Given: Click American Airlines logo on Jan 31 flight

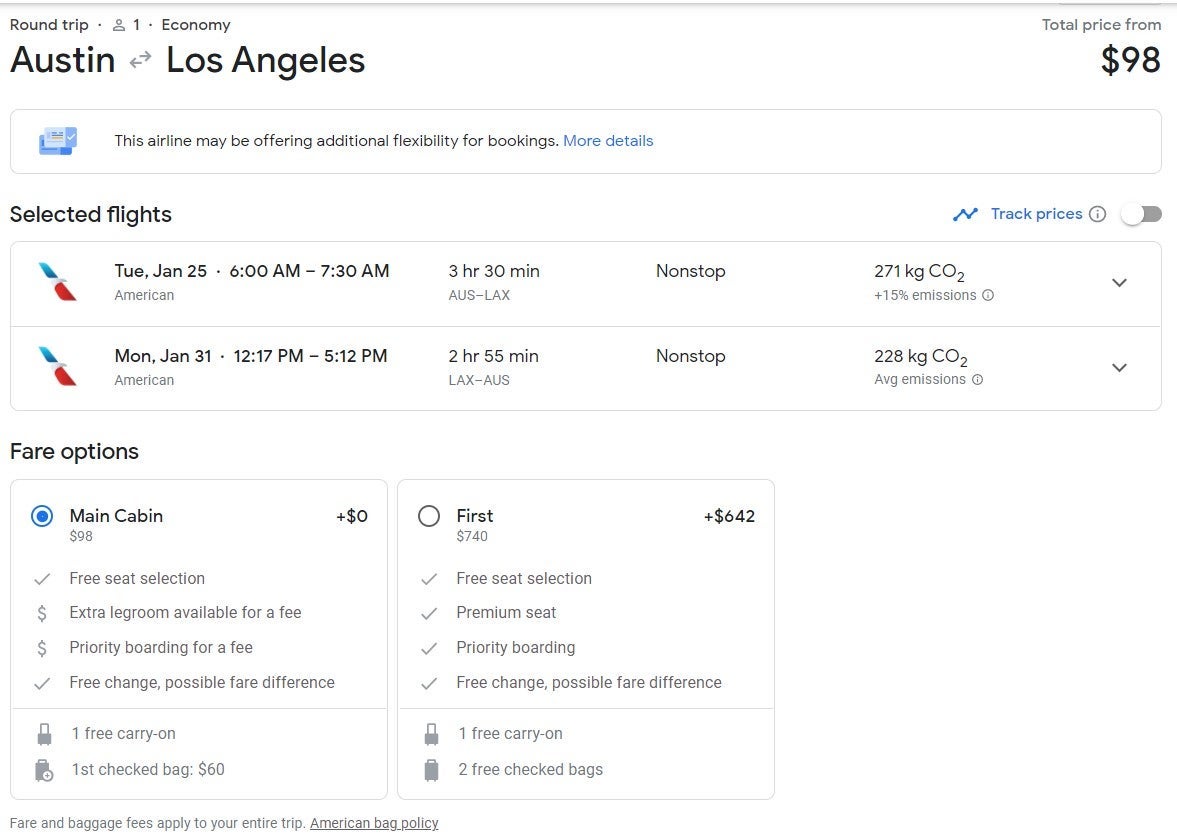Looking at the screenshot, I should (57, 367).
